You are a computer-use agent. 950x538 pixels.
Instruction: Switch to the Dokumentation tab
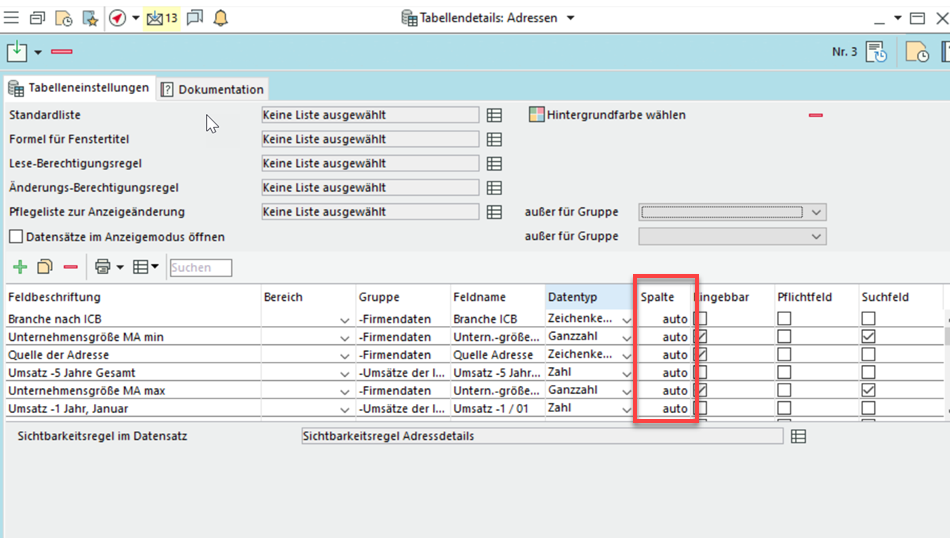[212, 89]
